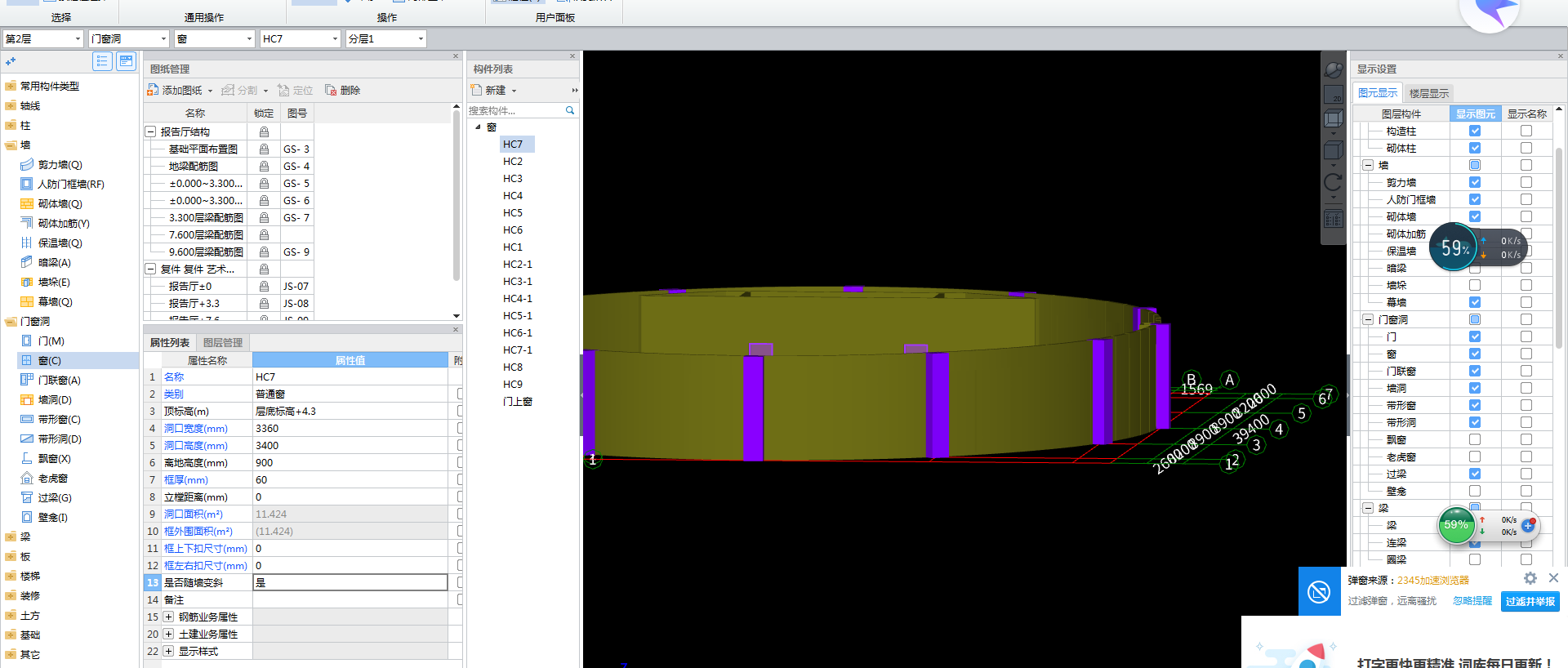Open the 分层1 layer dropdown

pos(385,38)
